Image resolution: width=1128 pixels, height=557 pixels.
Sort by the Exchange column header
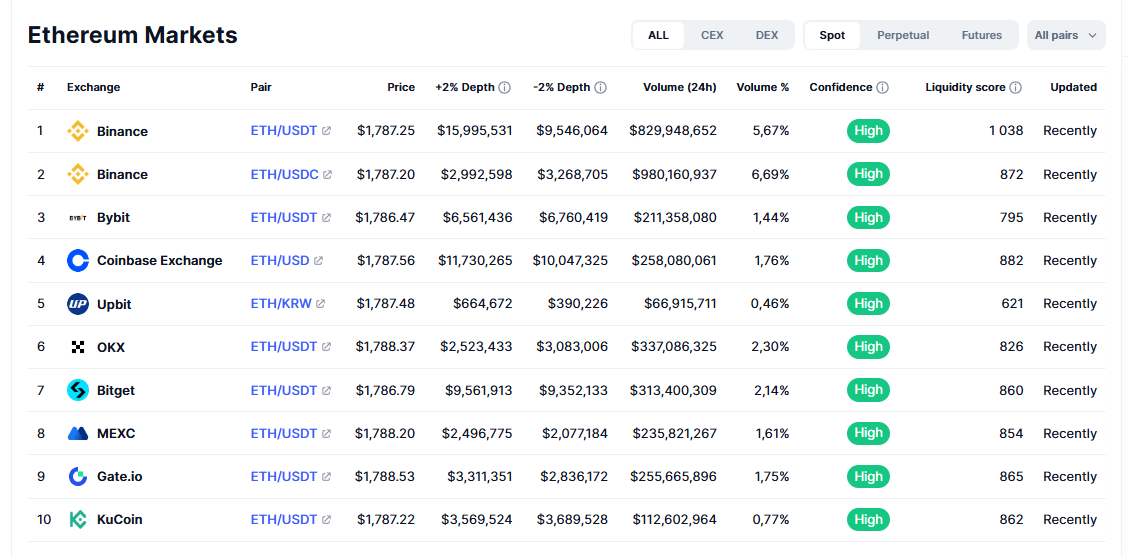(x=94, y=87)
